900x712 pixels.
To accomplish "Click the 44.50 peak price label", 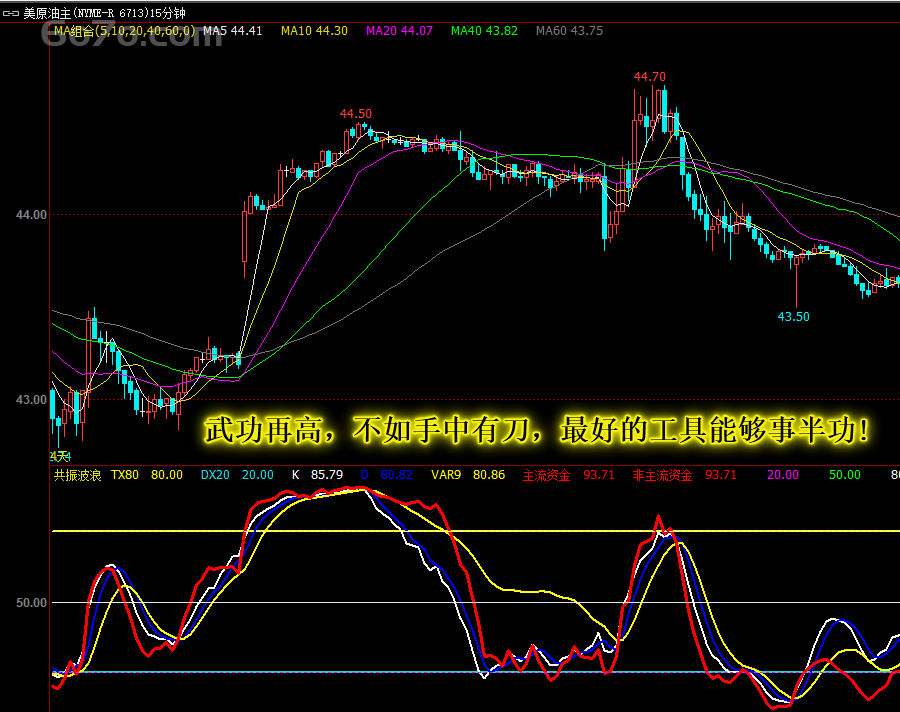I will click(356, 114).
